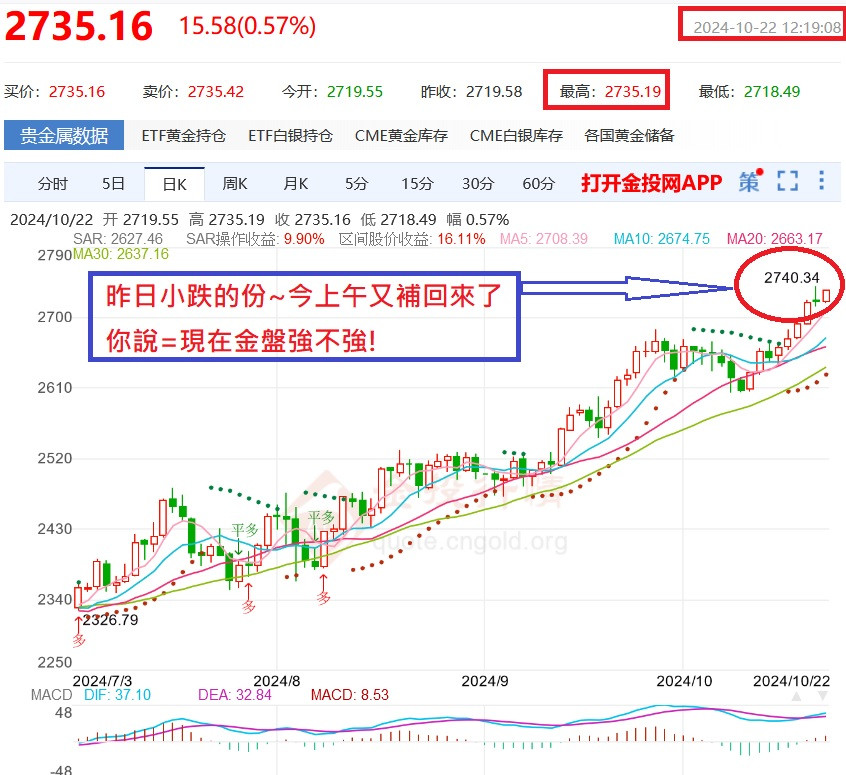Click the 2024/10 date axis label
The image size is (846, 775).
coord(684,681)
